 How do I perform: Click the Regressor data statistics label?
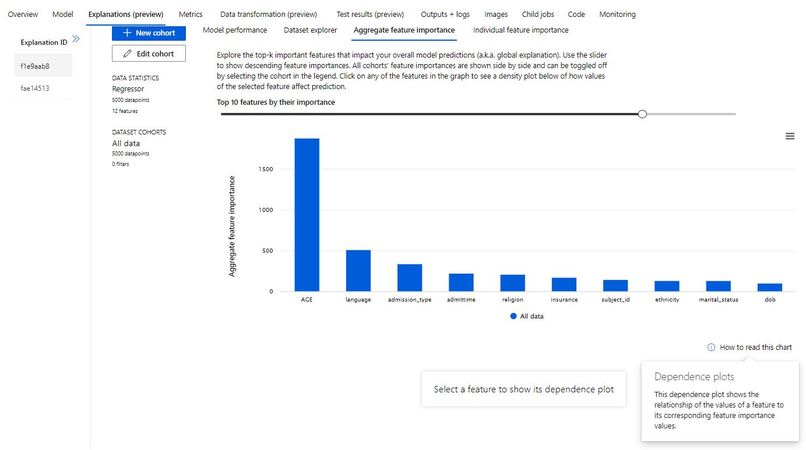128,89
